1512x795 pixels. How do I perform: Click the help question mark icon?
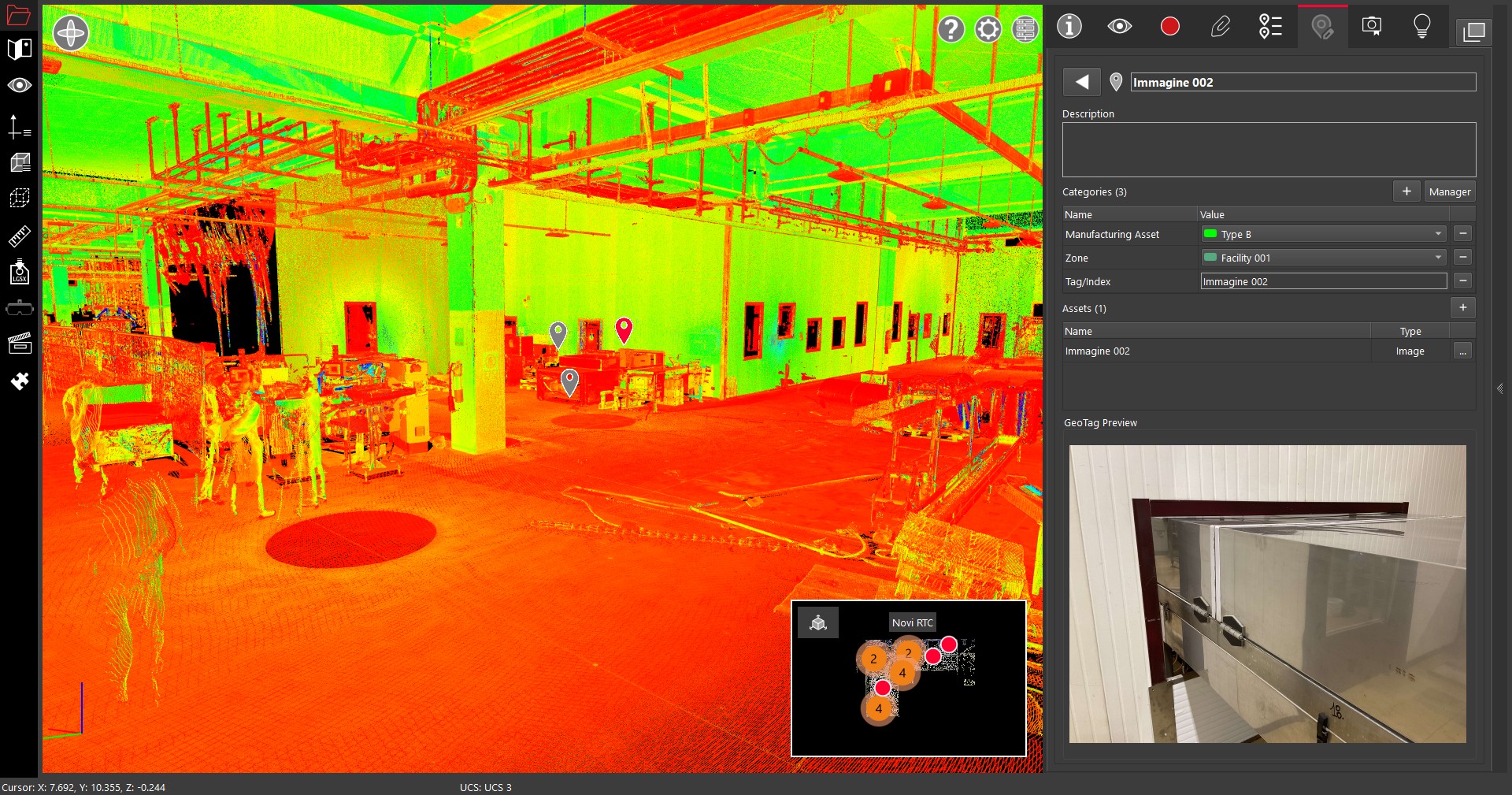(x=951, y=30)
